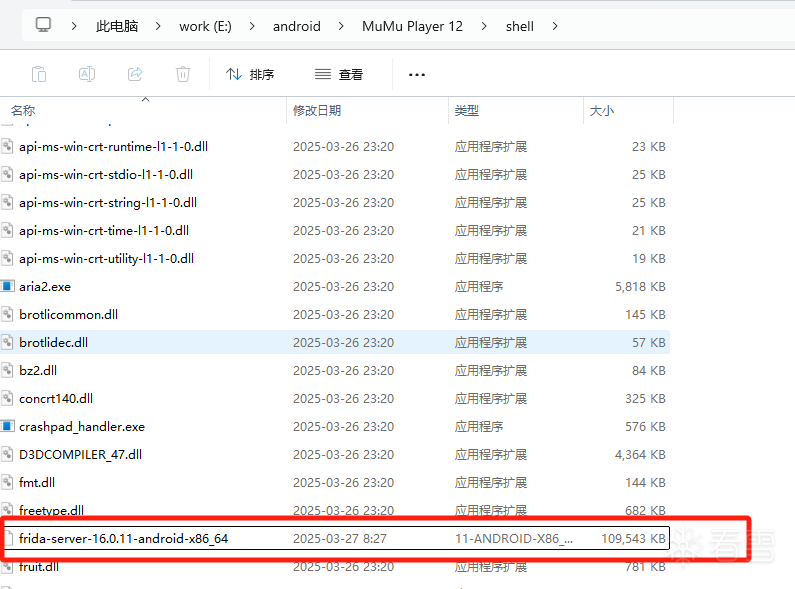The image size is (795, 589).
Task: Click the aria2.exe application icon
Action: point(7,286)
